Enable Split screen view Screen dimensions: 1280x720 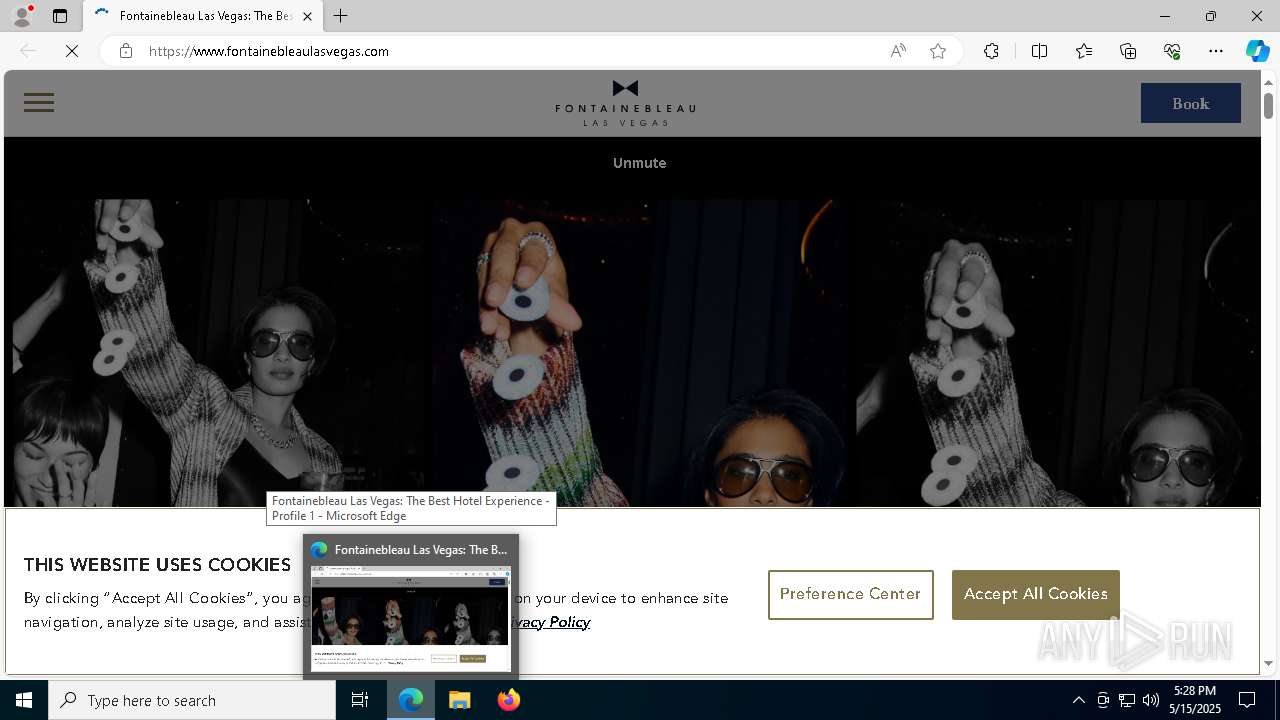[1039, 51]
